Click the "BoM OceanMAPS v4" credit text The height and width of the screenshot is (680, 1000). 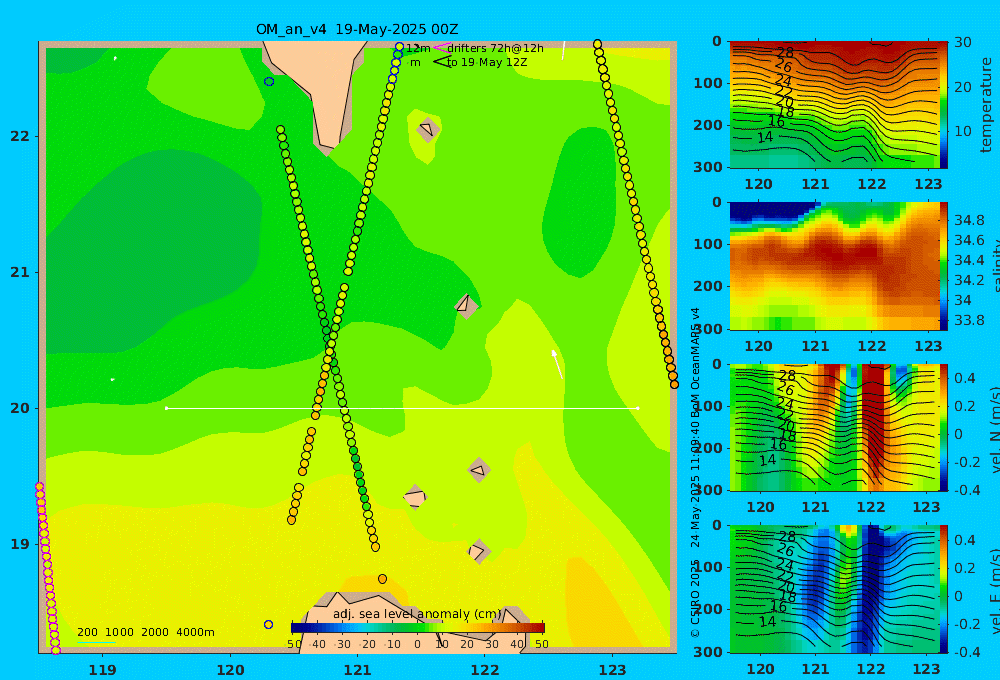[x=696, y=363]
